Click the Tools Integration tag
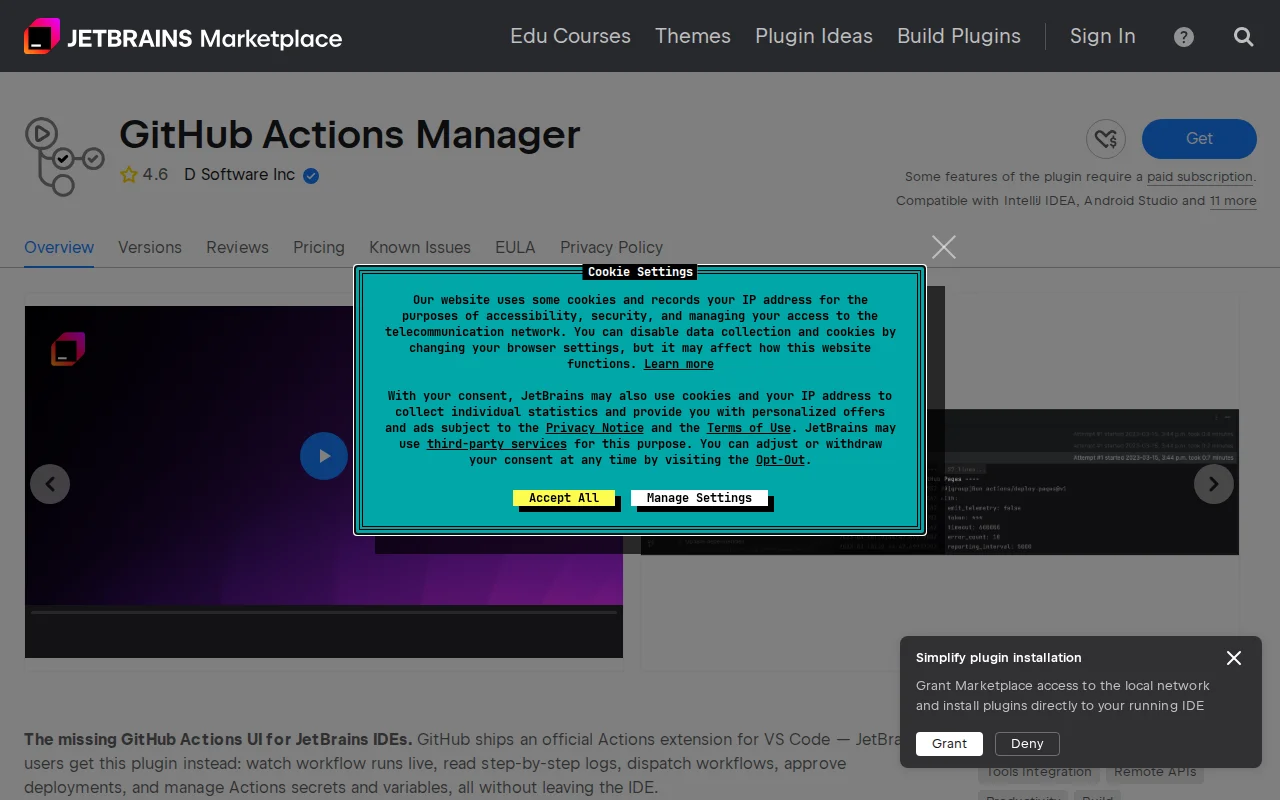Viewport: 1280px width, 800px height. click(1039, 772)
